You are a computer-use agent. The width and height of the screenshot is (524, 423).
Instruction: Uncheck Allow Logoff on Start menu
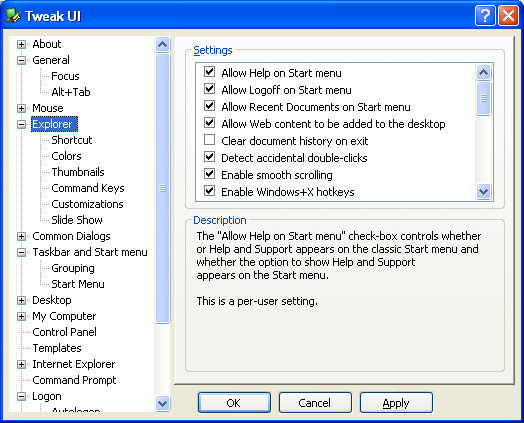coord(210,89)
